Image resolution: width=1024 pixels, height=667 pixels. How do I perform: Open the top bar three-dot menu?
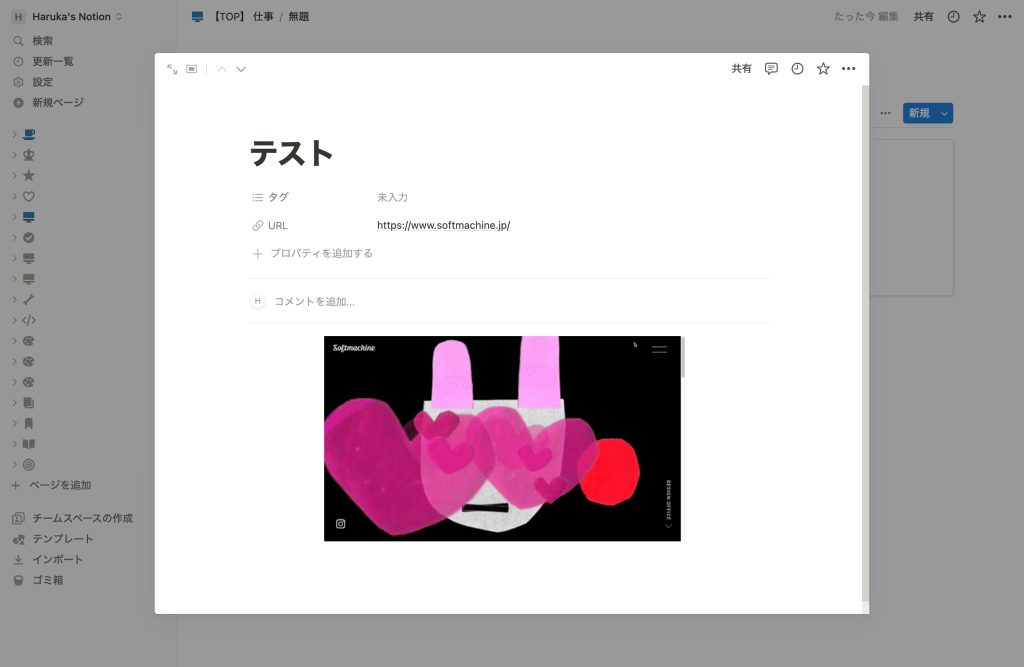point(1004,17)
